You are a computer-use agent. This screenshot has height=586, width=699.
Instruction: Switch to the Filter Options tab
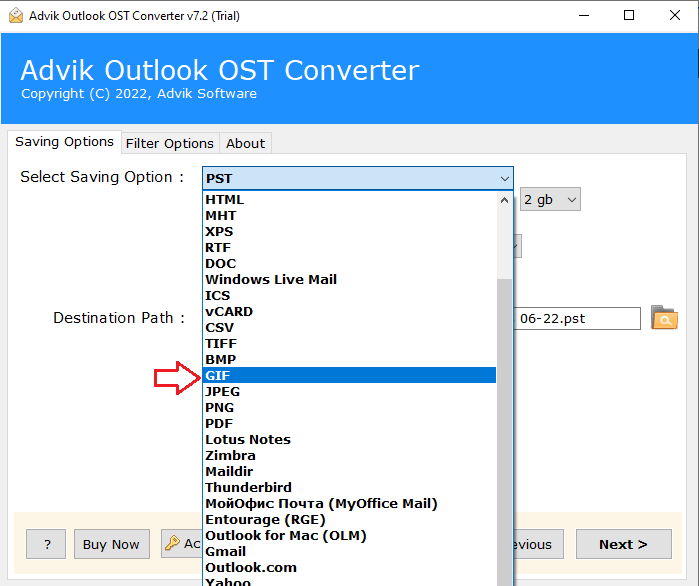coord(170,143)
